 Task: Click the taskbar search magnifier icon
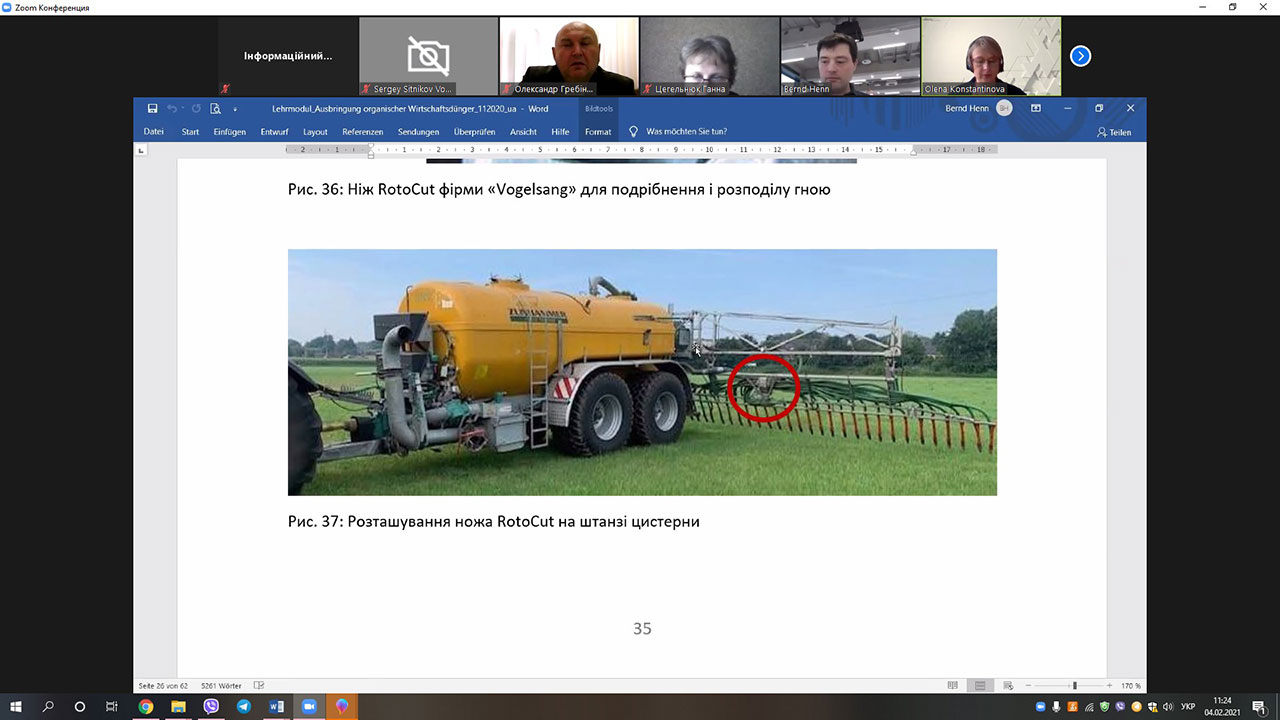[x=48, y=707]
